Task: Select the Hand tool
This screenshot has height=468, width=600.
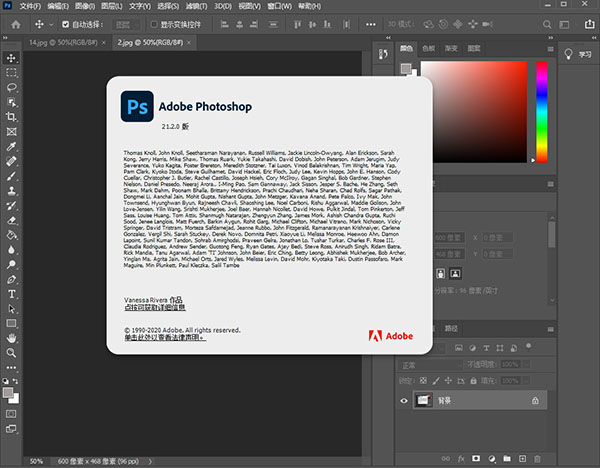Action: click(x=11, y=338)
